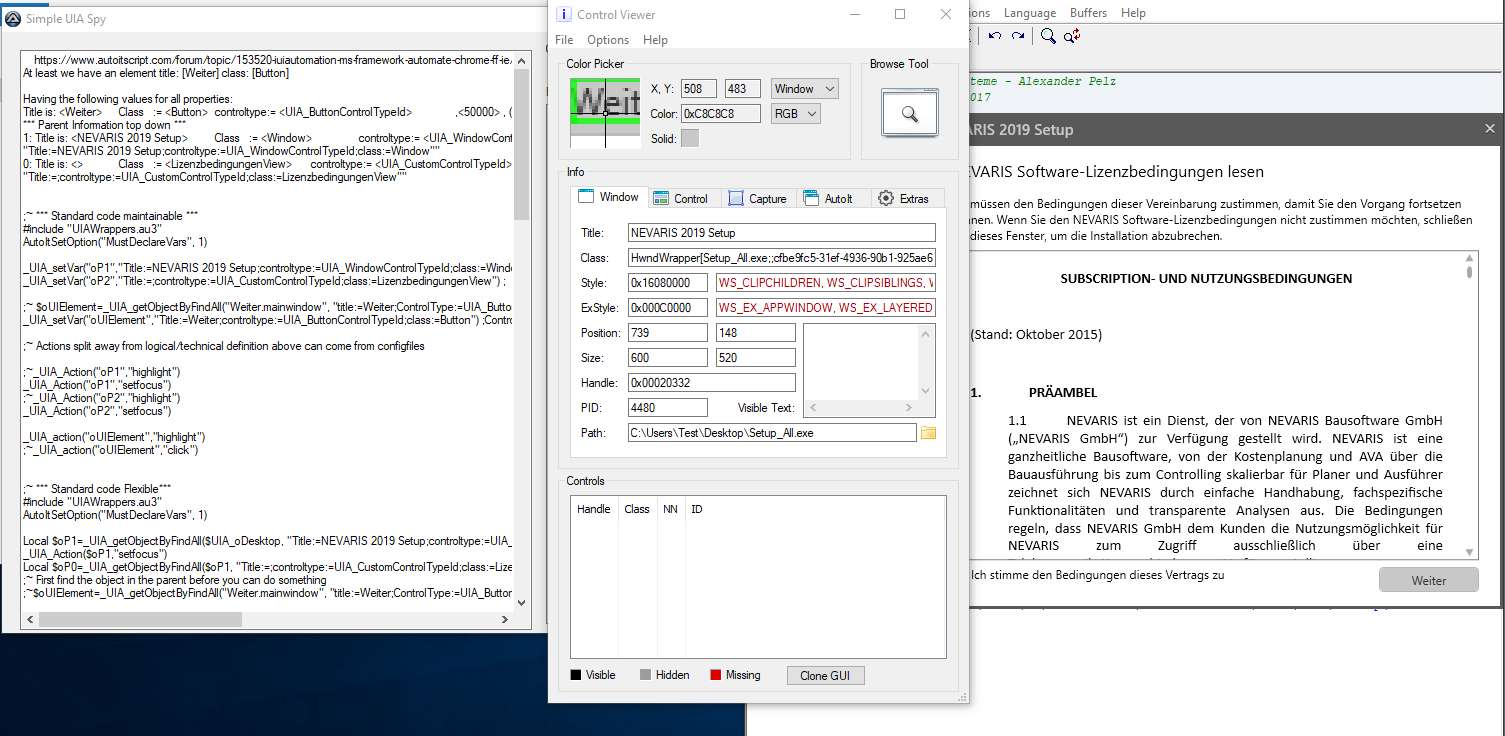Click the Color value field 0xC8C8C8
The image size is (1505, 736).
coord(721,113)
